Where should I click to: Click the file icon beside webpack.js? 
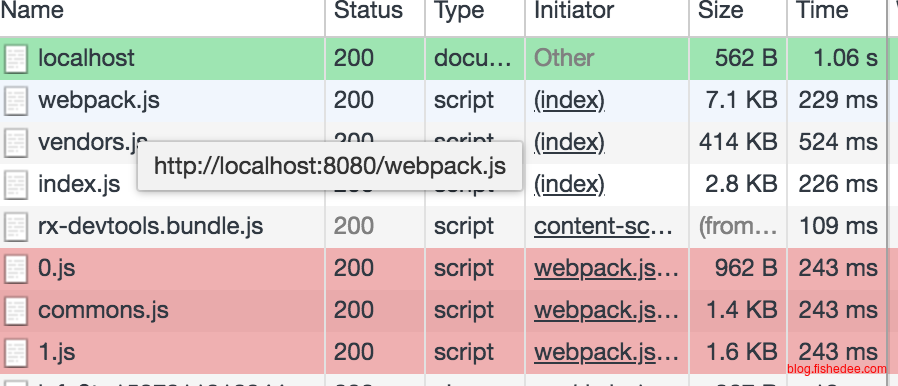(15, 101)
